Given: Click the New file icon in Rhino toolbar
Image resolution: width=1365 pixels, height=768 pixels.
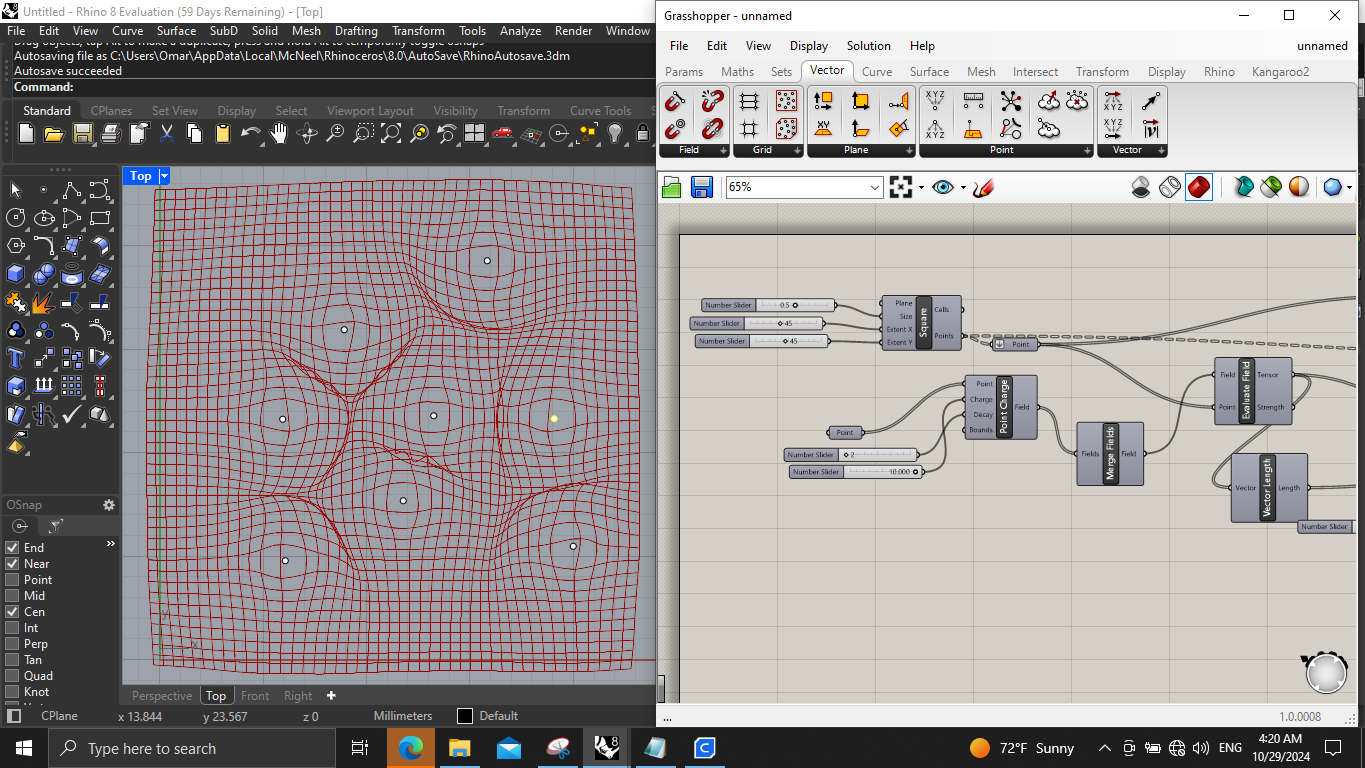Looking at the screenshot, I should coord(27,133).
